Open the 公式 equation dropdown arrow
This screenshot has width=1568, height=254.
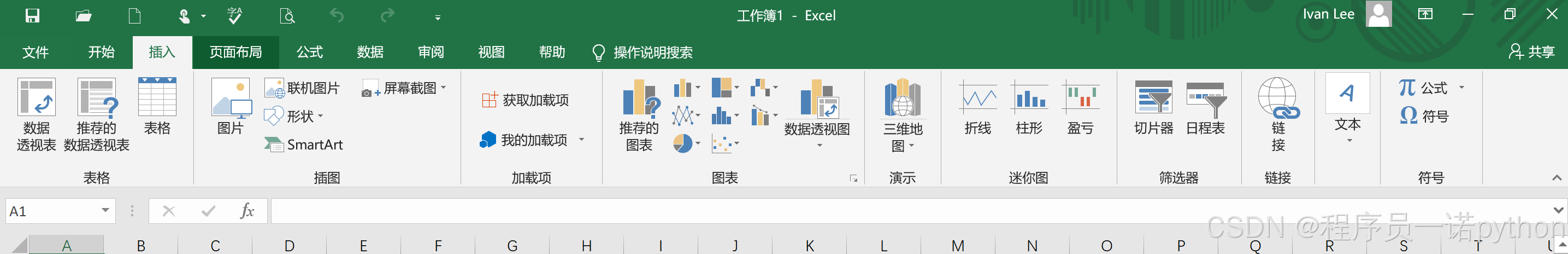[1461, 88]
